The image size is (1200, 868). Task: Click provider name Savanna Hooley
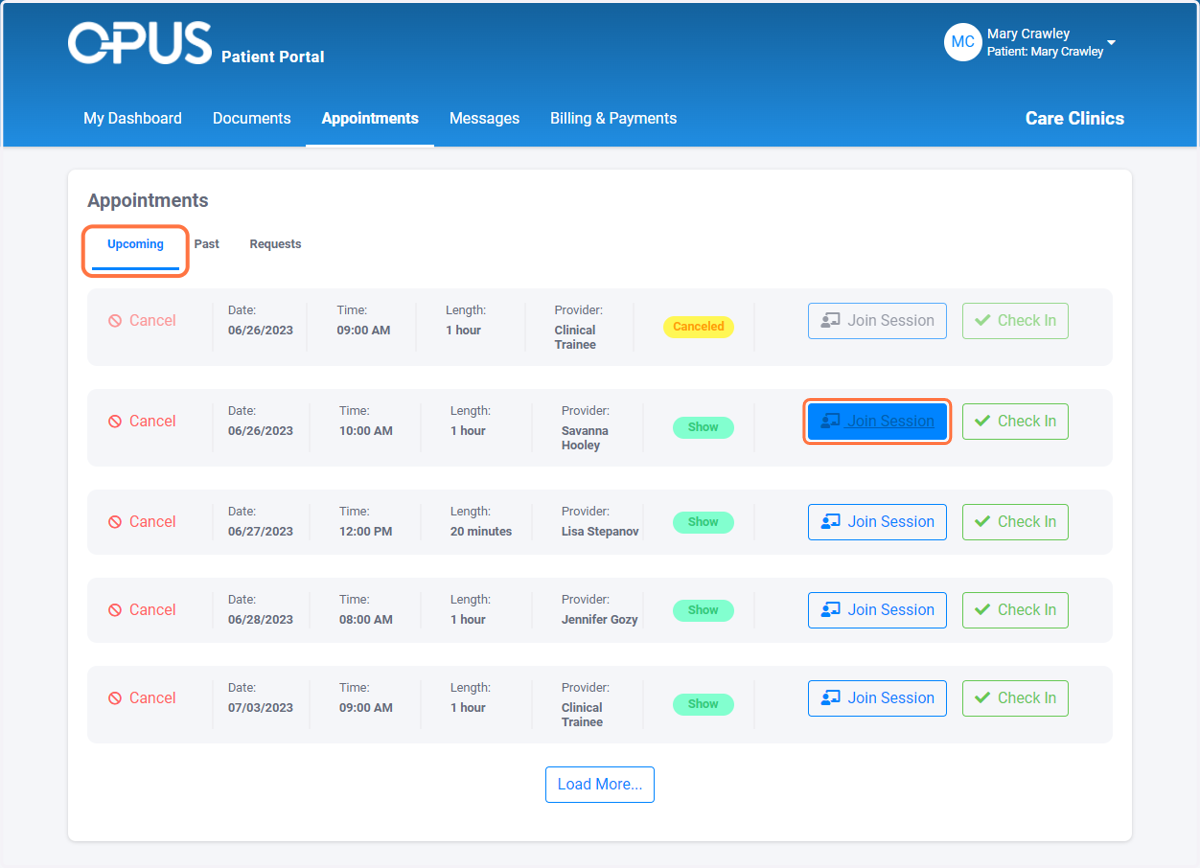pyautogui.click(x=585, y=438)
